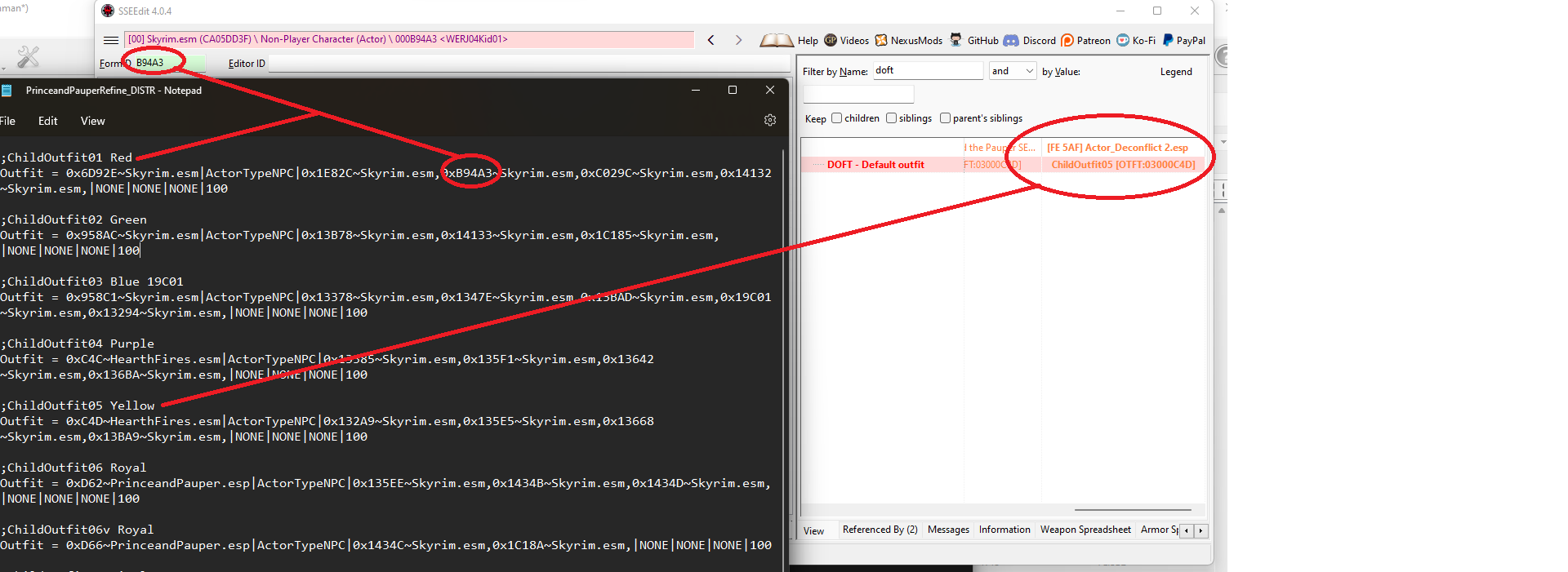Viewport: 1568px width, 572px height.
Task: Enable Keep siblings checkbox
Action: (891, 118)
